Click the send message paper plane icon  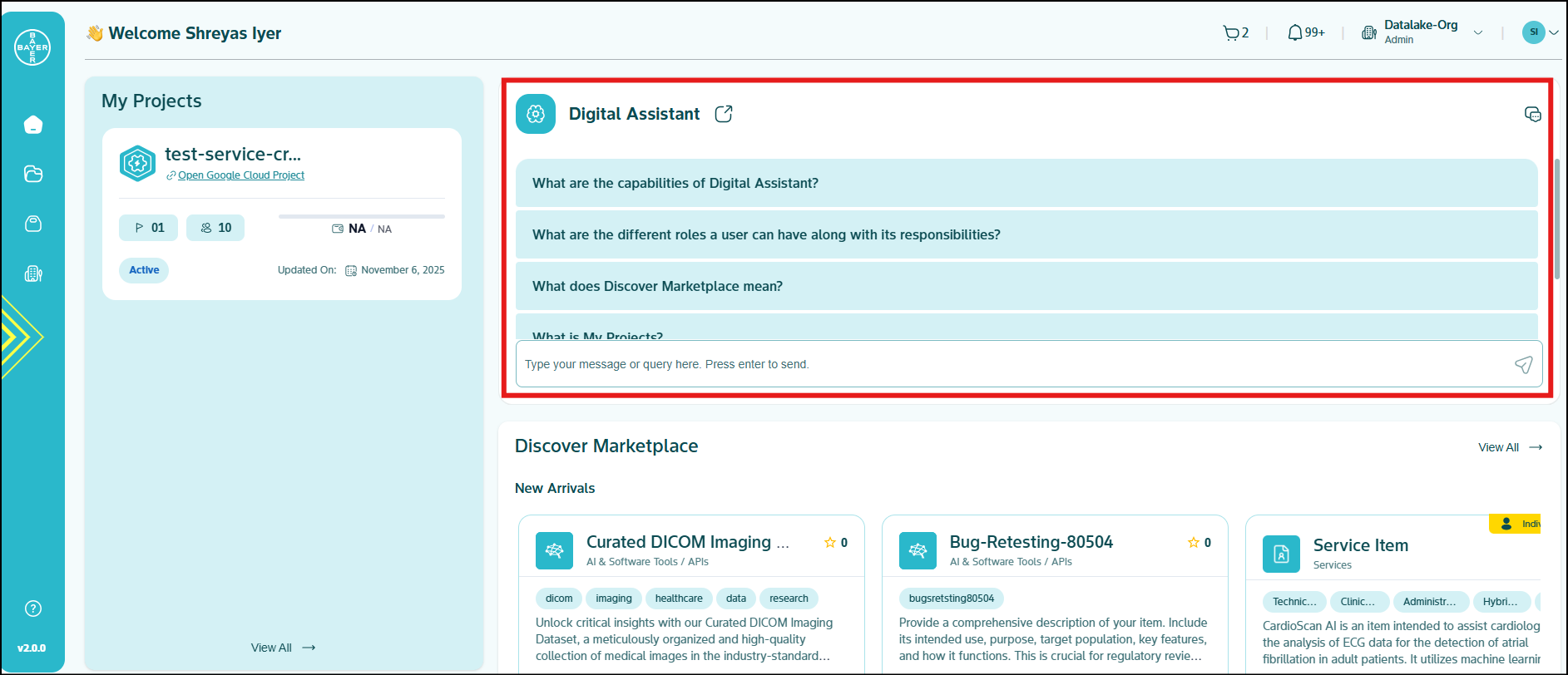1523,364
